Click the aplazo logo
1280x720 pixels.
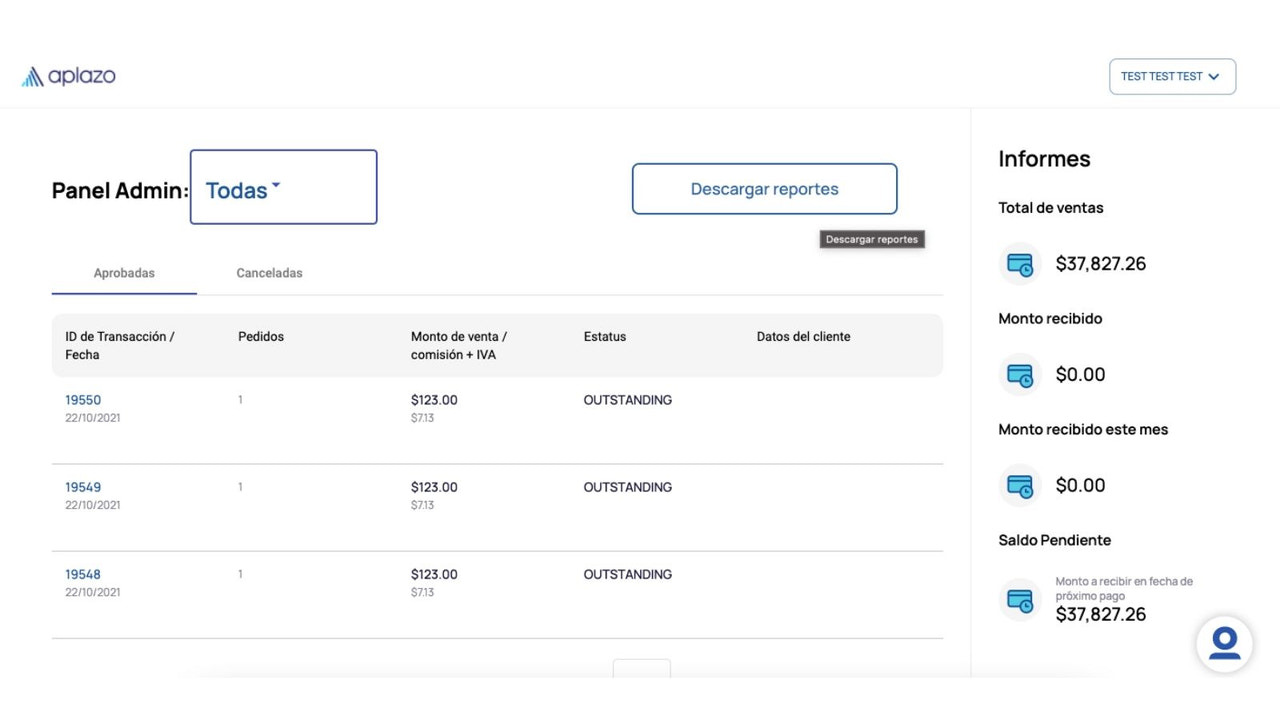[68, 76]
